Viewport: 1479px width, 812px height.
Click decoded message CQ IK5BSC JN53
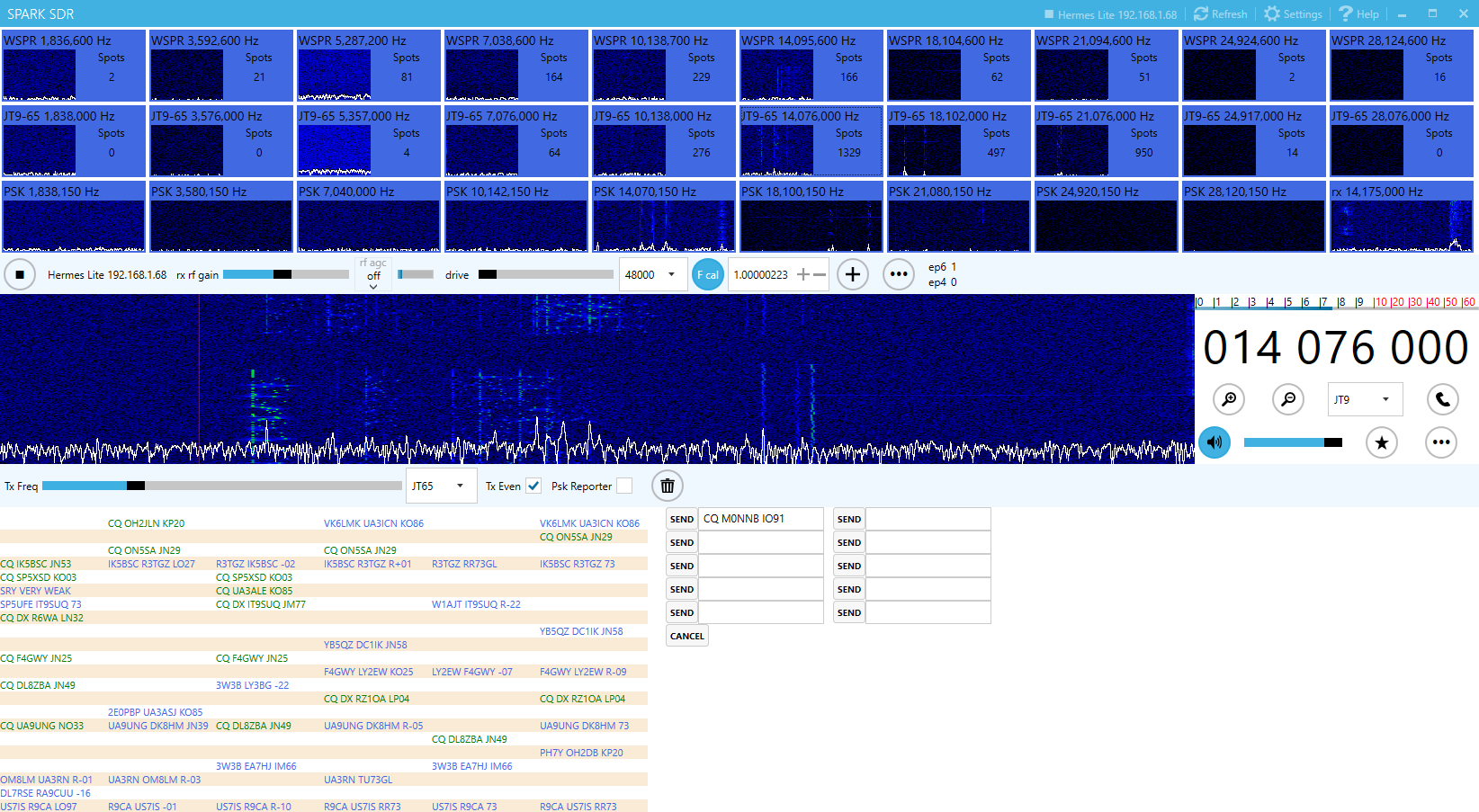(x=36, y=564)
